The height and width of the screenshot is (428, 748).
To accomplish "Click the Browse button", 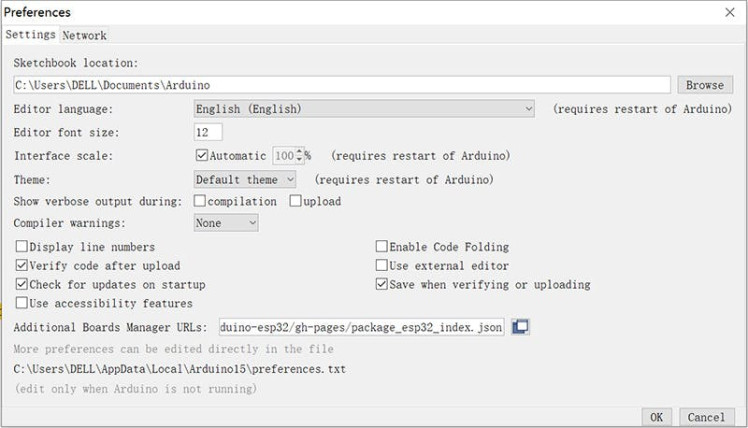I will click(x=705, y=85).
